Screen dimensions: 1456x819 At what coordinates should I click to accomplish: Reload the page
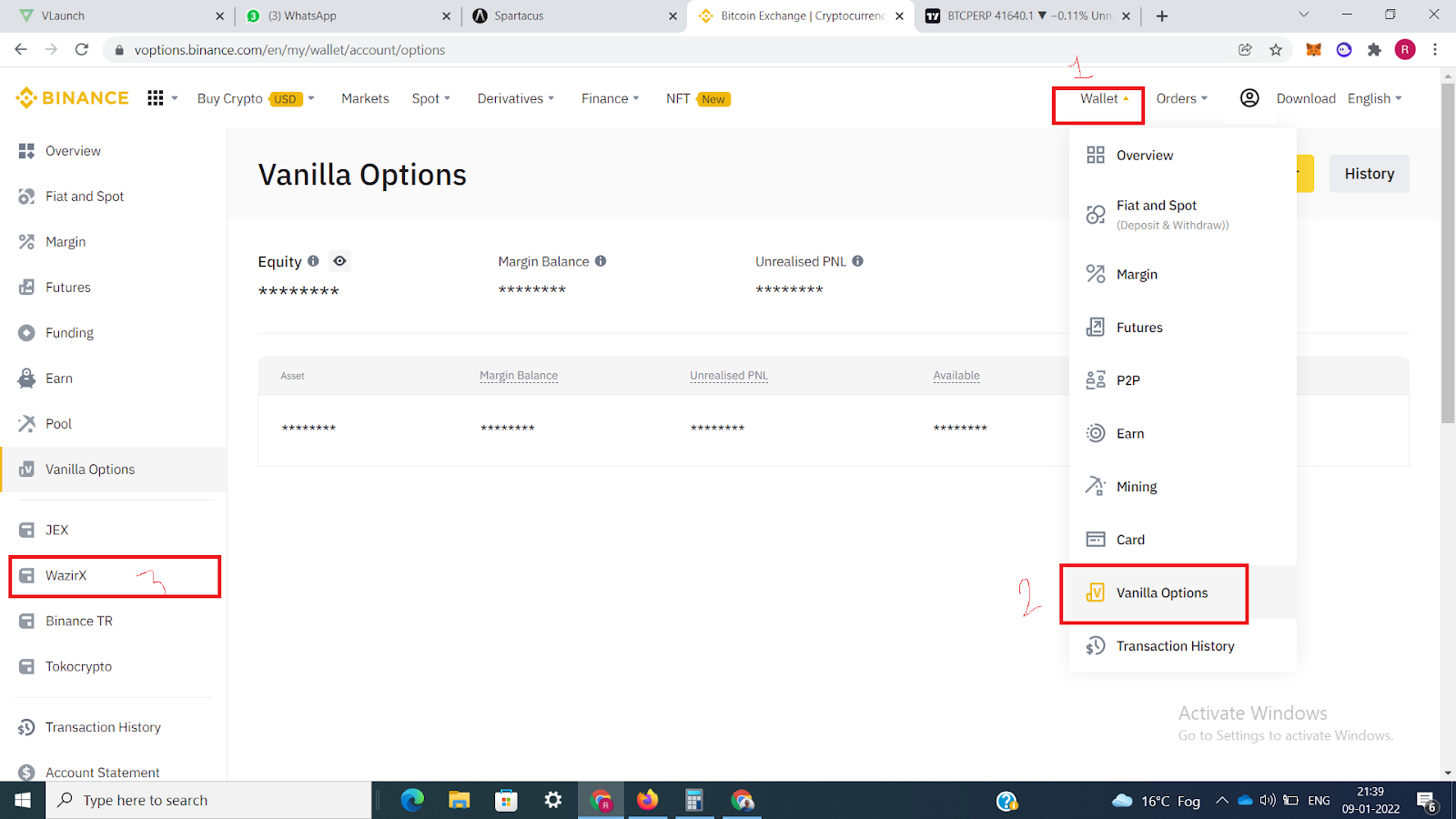(82, 50)
